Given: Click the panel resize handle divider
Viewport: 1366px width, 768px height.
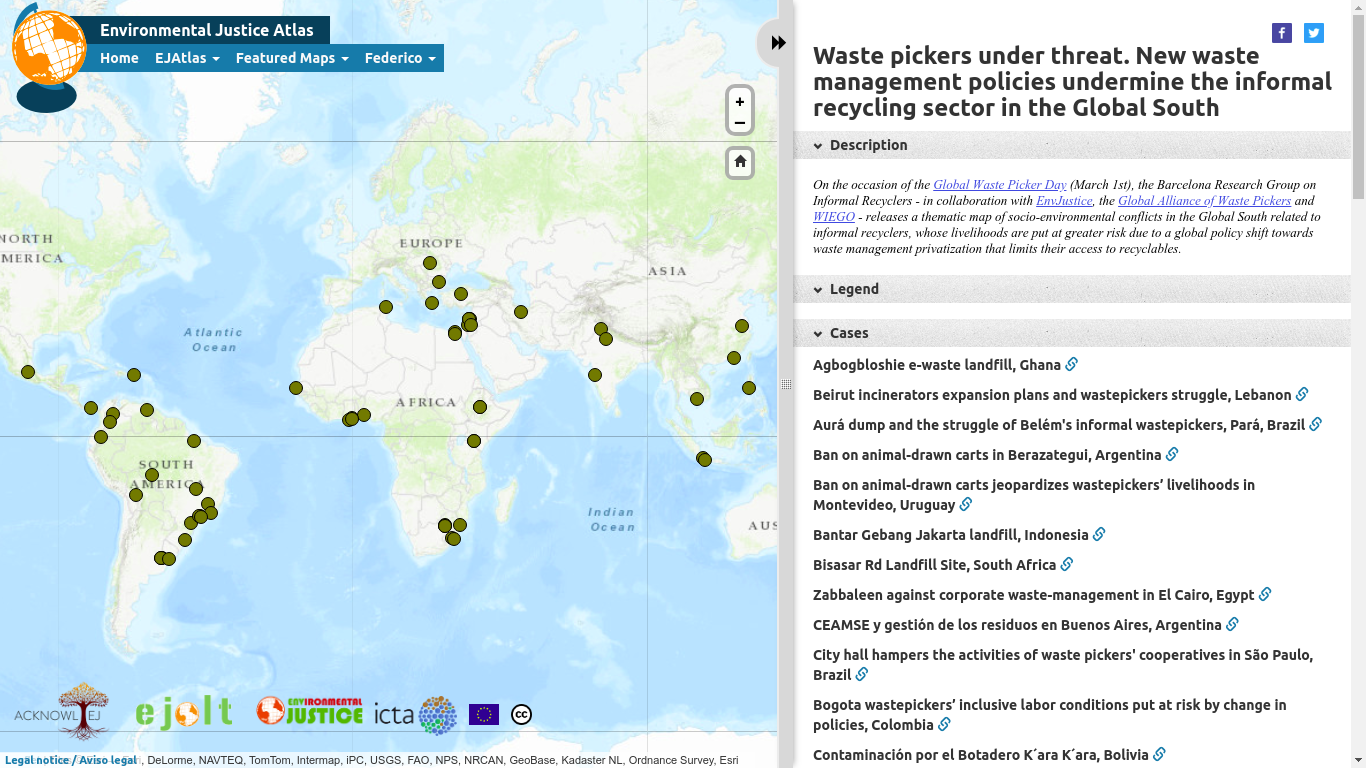Looking at the screenshot, I should click(786, 384).
